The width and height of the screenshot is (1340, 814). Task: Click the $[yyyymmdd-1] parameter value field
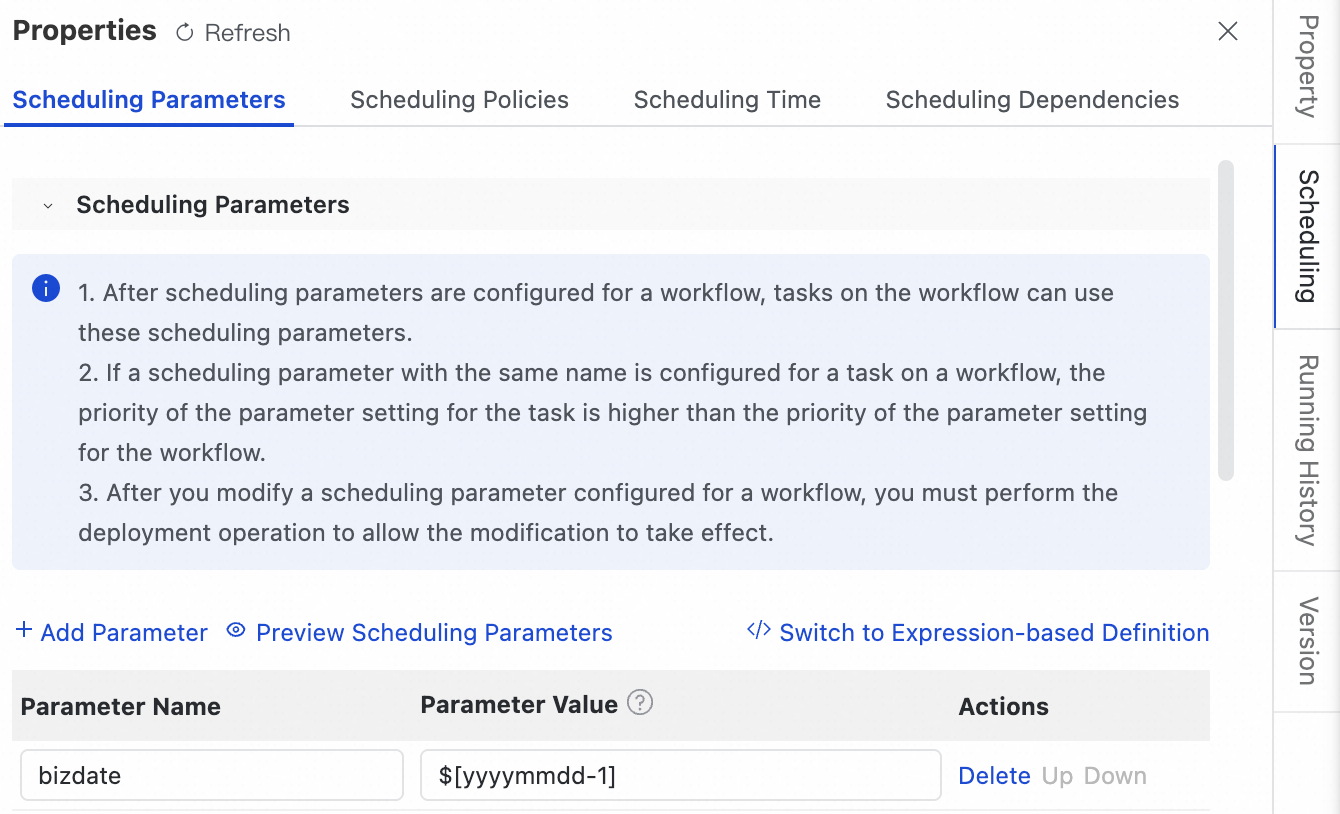[680, 776]
